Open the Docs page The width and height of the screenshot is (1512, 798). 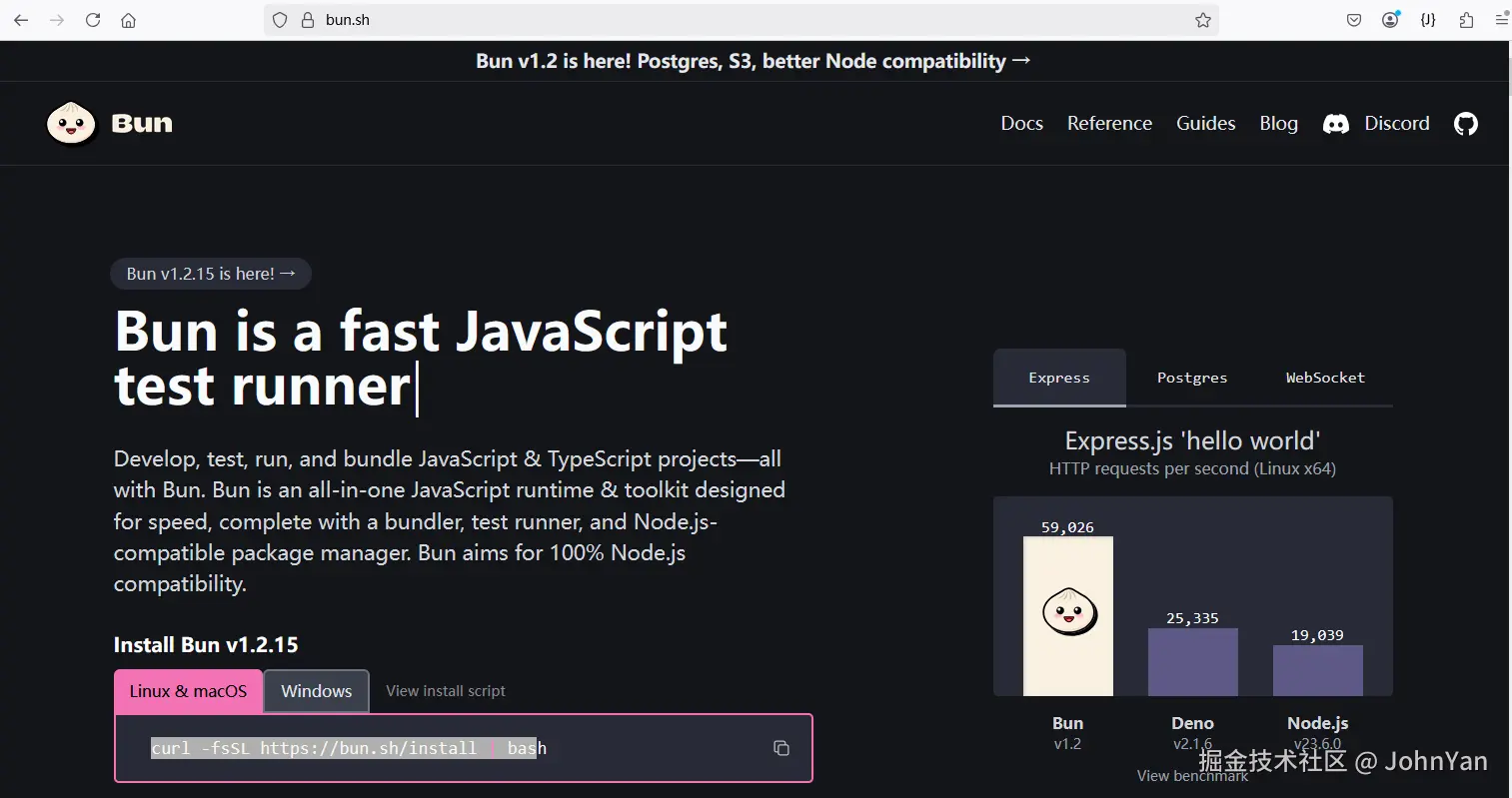click(1022, 123)
